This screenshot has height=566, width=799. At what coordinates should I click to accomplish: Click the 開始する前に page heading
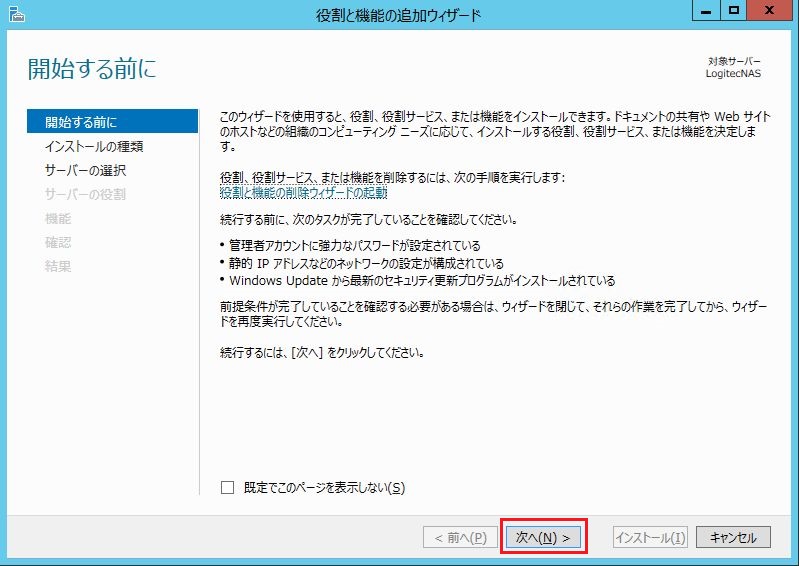tap(92, 68)
